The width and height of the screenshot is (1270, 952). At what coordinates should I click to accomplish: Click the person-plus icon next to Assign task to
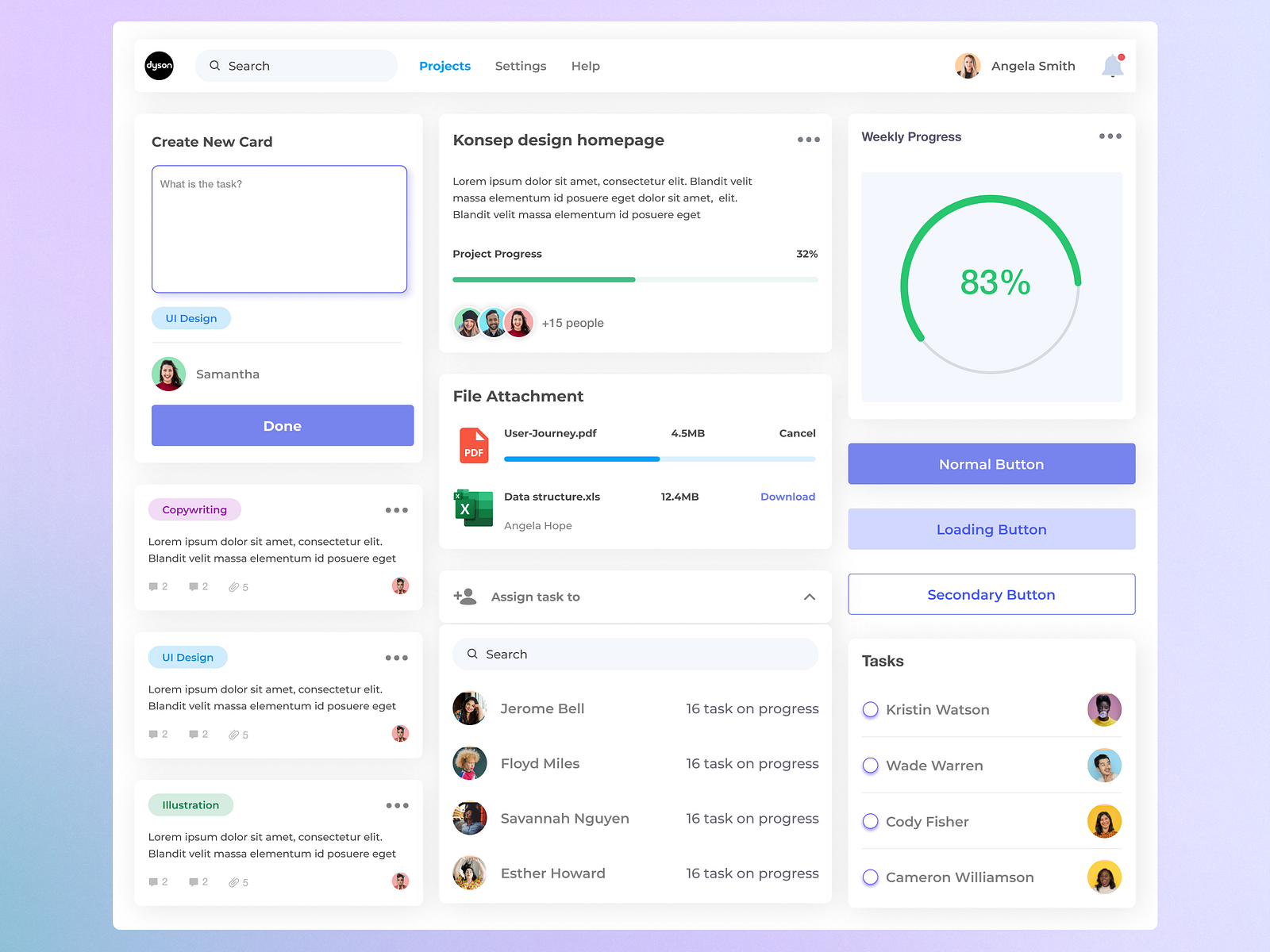pos(464,597)
